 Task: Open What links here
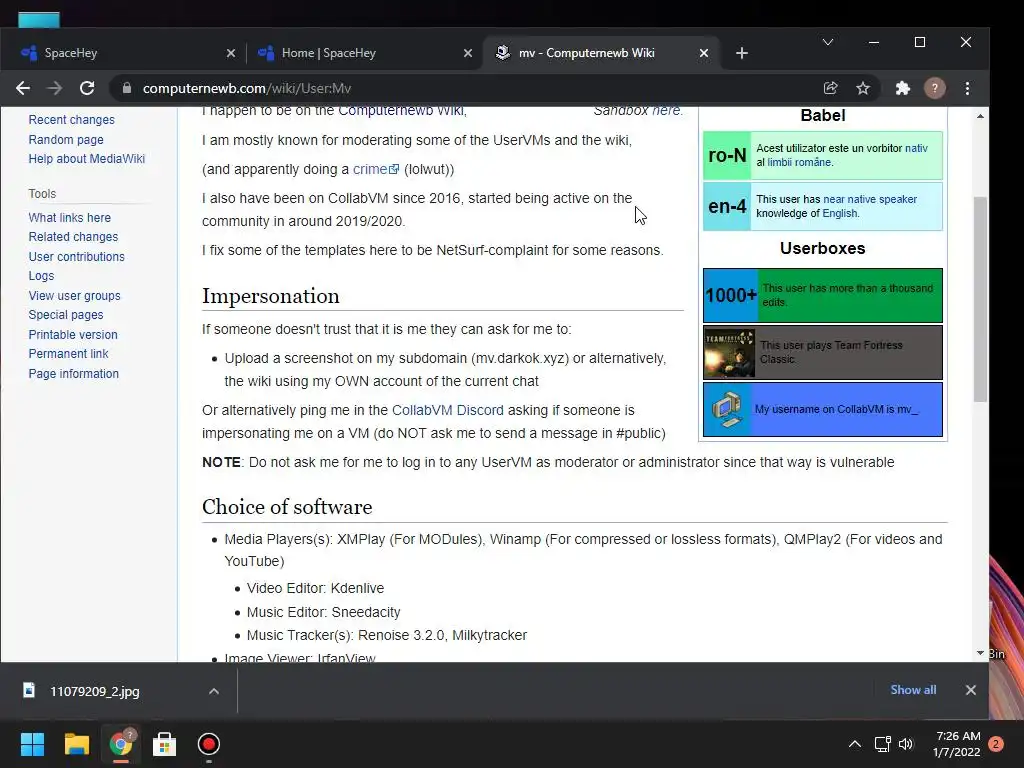click(69, 217)
